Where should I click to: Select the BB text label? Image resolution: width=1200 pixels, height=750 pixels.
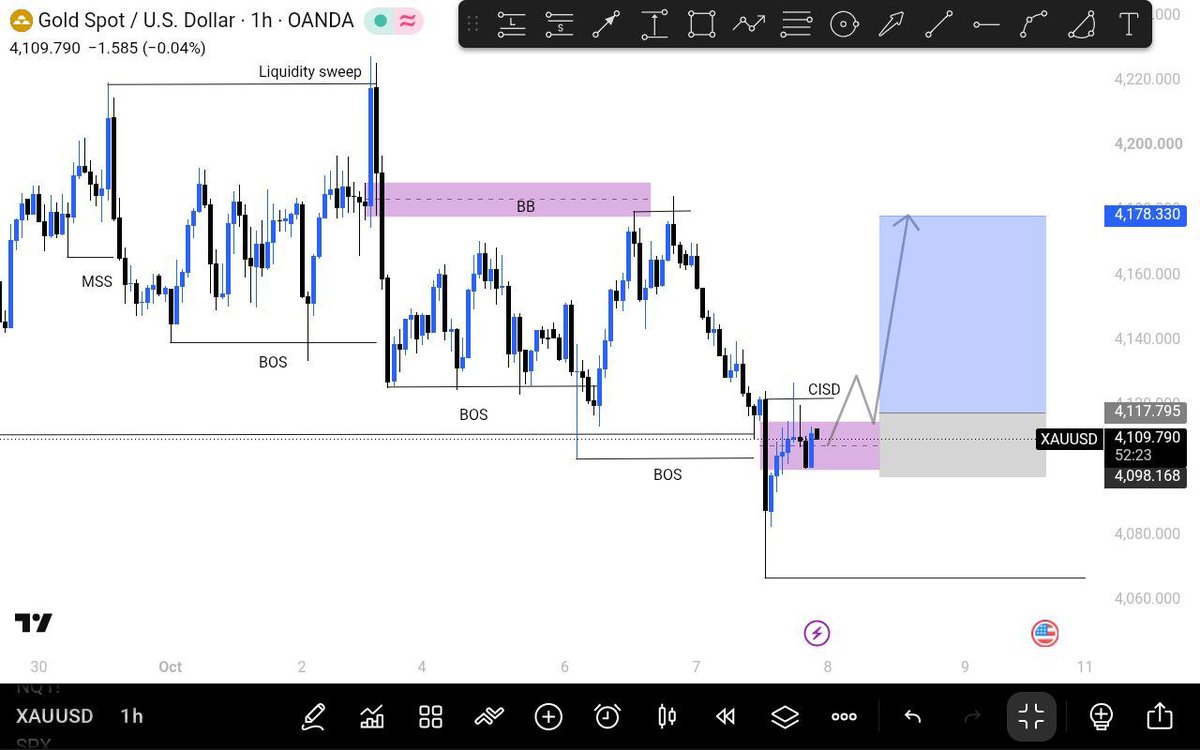(x=525, y=207)
